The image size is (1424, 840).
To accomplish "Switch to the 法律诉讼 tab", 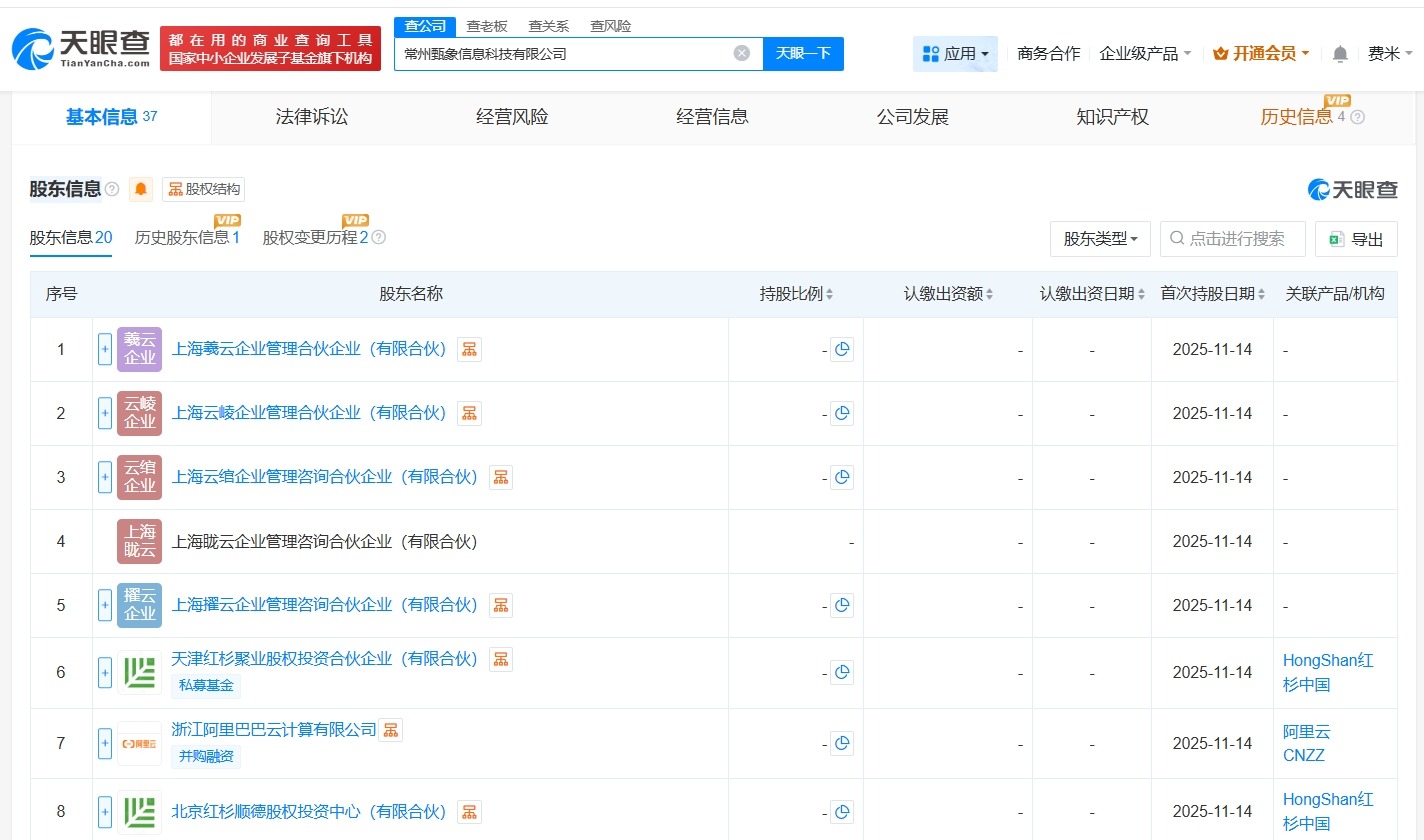I will (311, 116).
